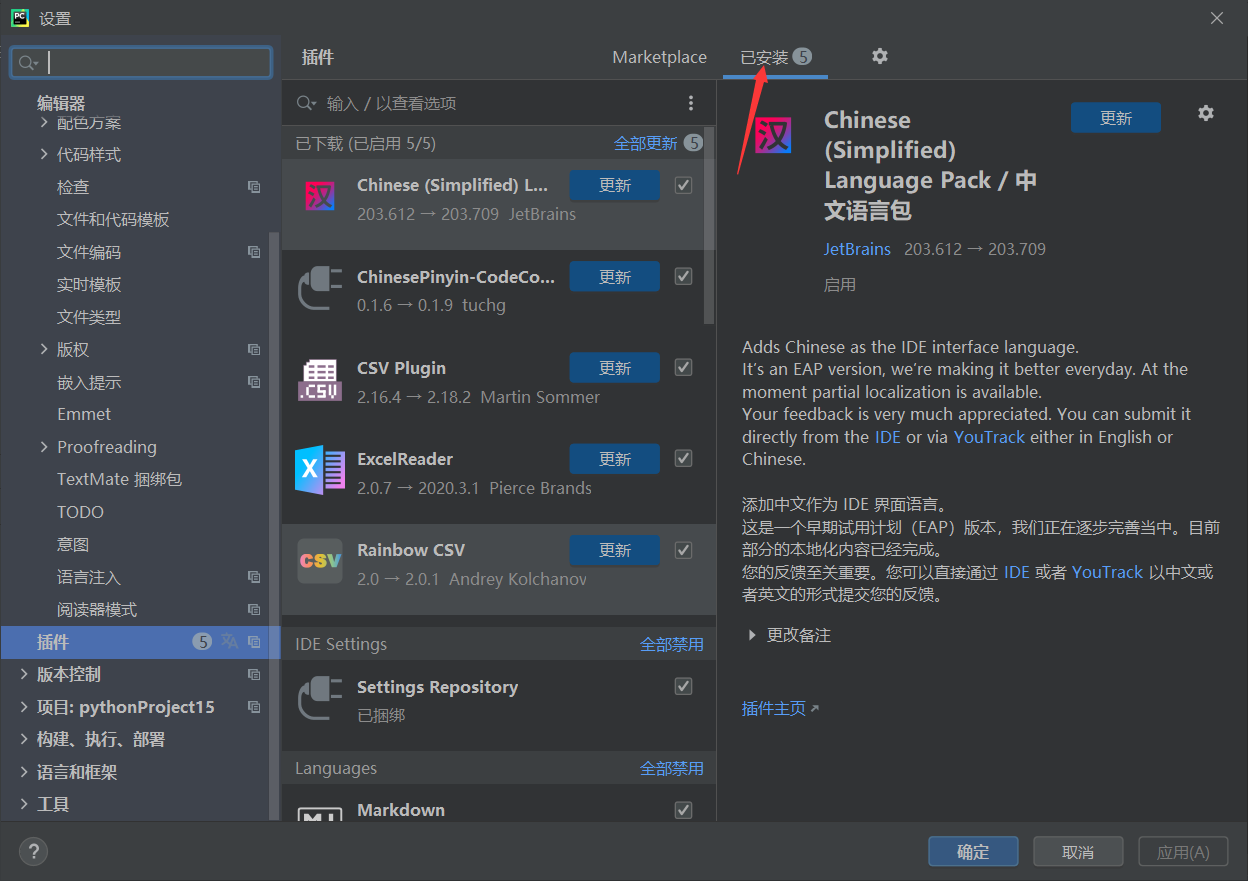Uncheck the Settings Repository plugin

[684, 686]
